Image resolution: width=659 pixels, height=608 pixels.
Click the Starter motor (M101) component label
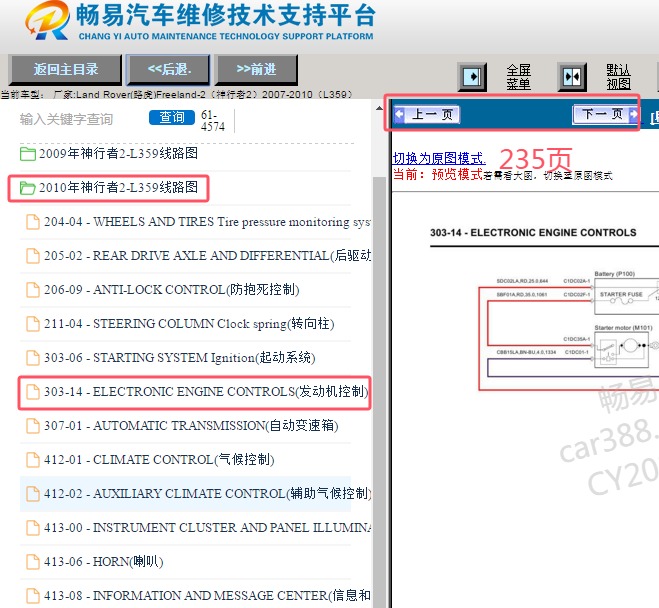tap(623, 328)
